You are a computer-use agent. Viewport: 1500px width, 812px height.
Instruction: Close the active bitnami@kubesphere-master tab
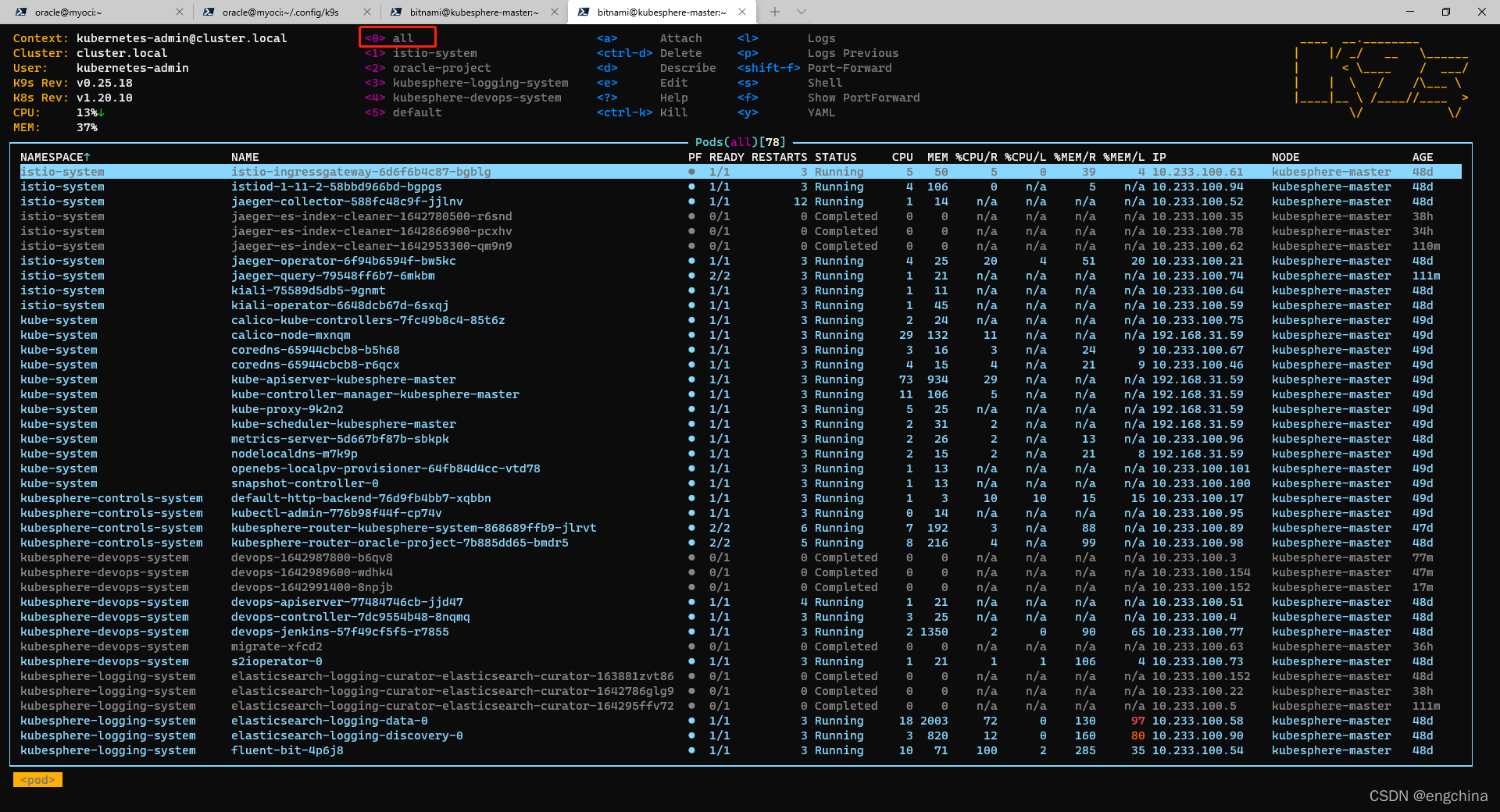pyautogui.click(x=742, y=12)
